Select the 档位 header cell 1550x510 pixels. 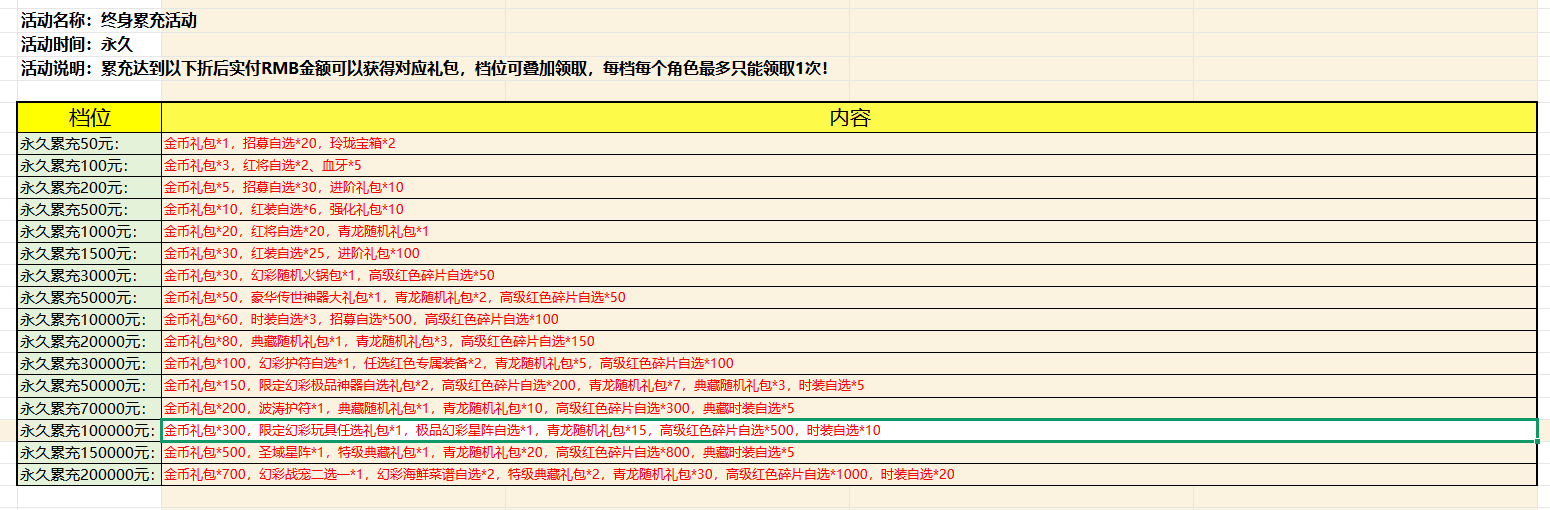pyautogui.click(x=89, y=117)
